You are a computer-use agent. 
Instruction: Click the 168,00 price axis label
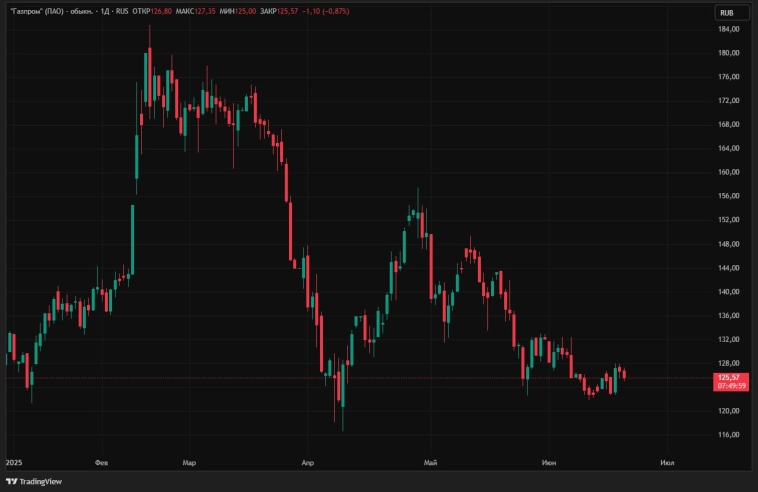click(729, 124)
